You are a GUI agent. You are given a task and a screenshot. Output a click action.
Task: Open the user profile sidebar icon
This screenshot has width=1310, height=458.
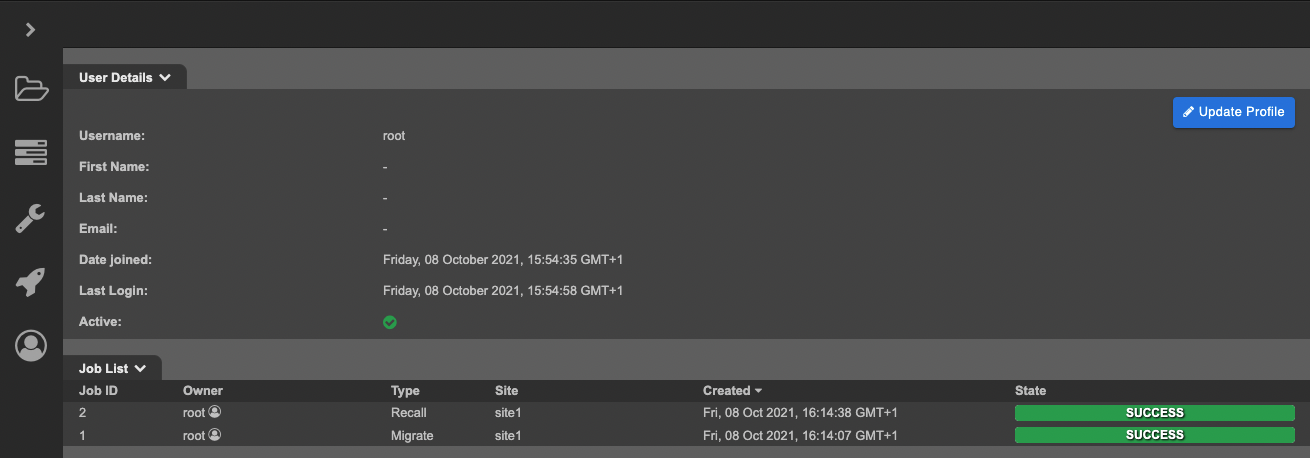click(31, 346)
